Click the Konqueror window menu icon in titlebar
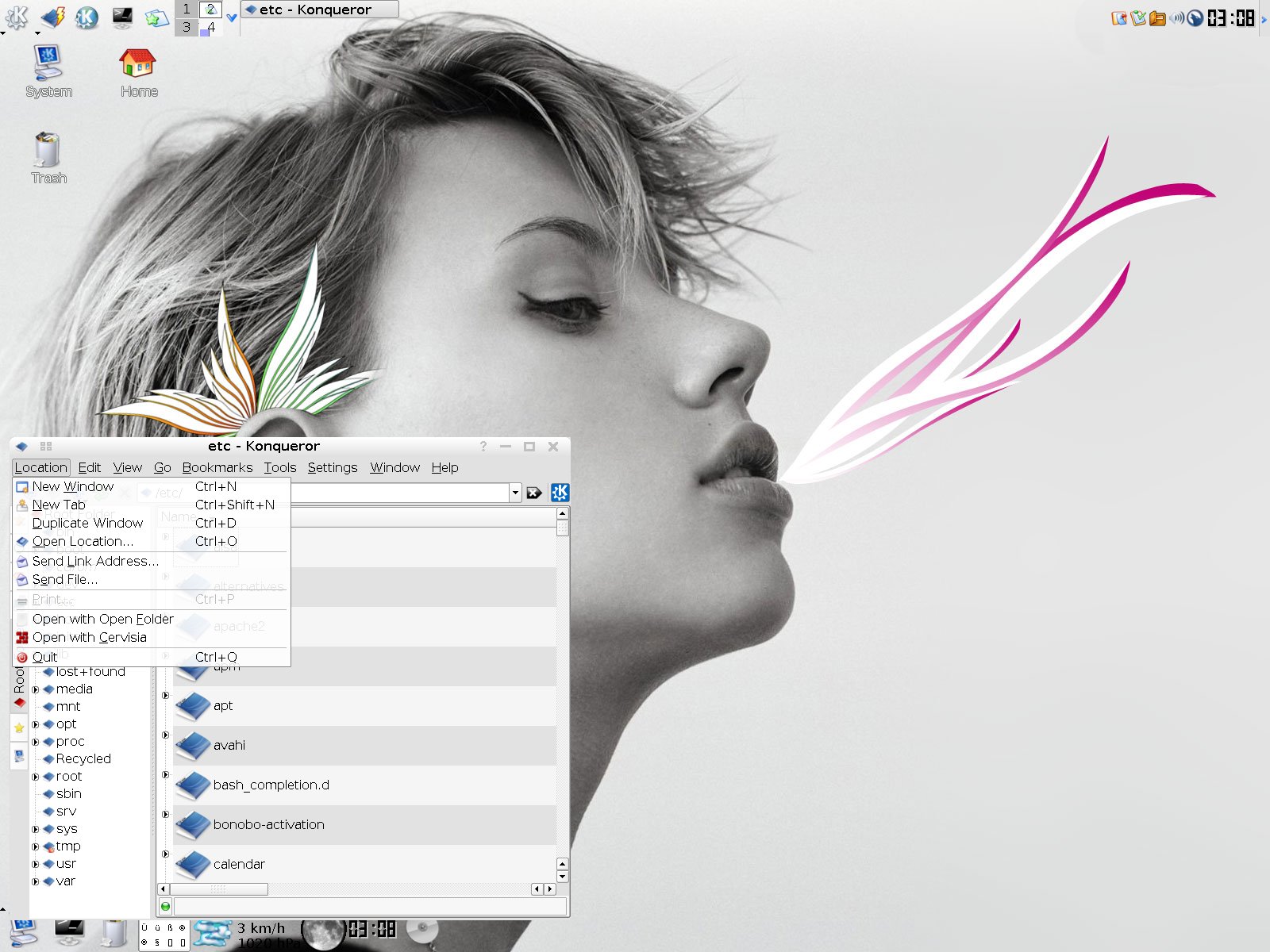This screenshot has height=952, width=1270. (21, 447)
